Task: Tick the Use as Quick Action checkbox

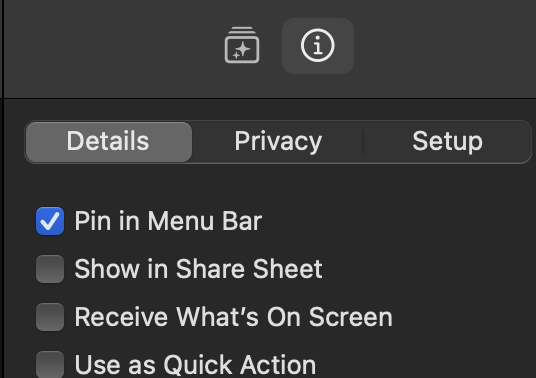Action: tap(50, 365)
